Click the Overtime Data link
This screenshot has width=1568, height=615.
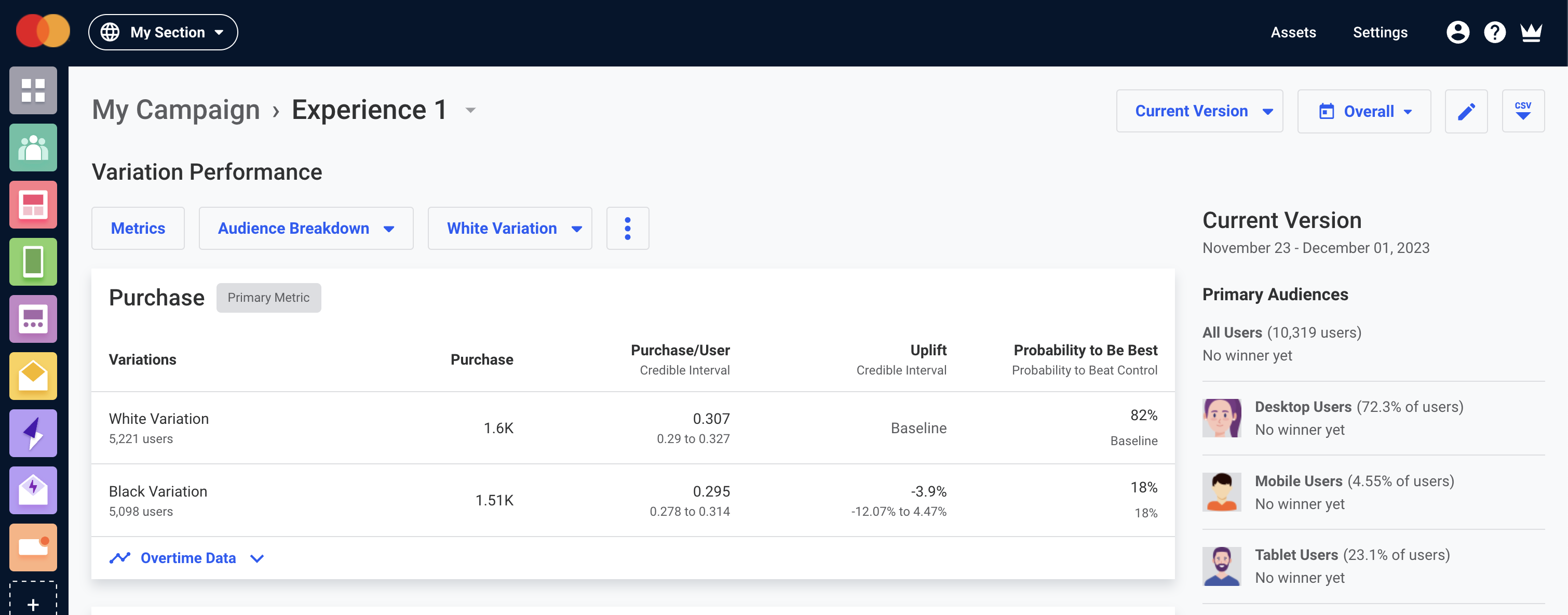[x=188, y=558]
